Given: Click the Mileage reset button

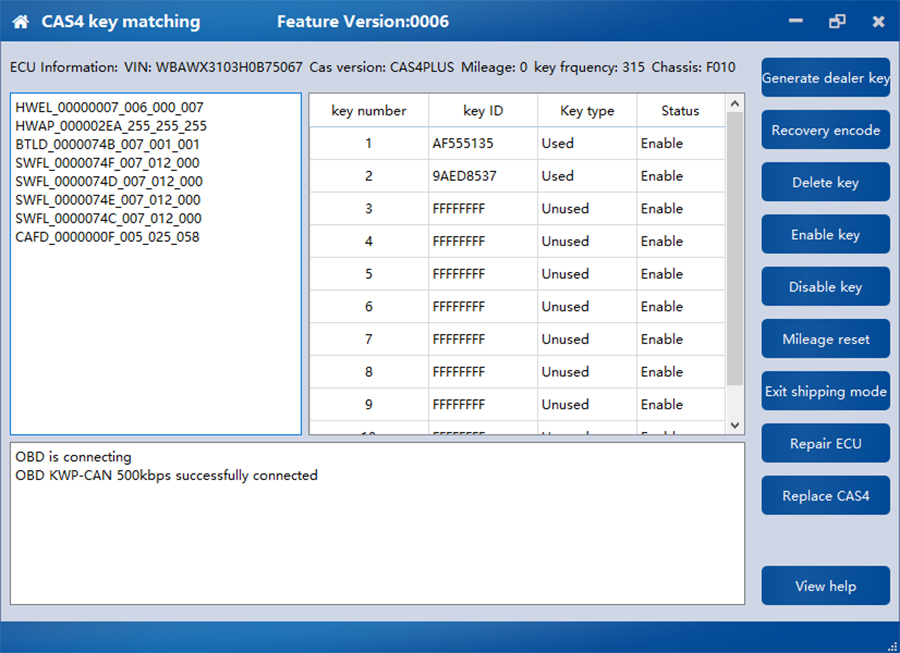Looking at the screenshot, I should tap(825, 339).
